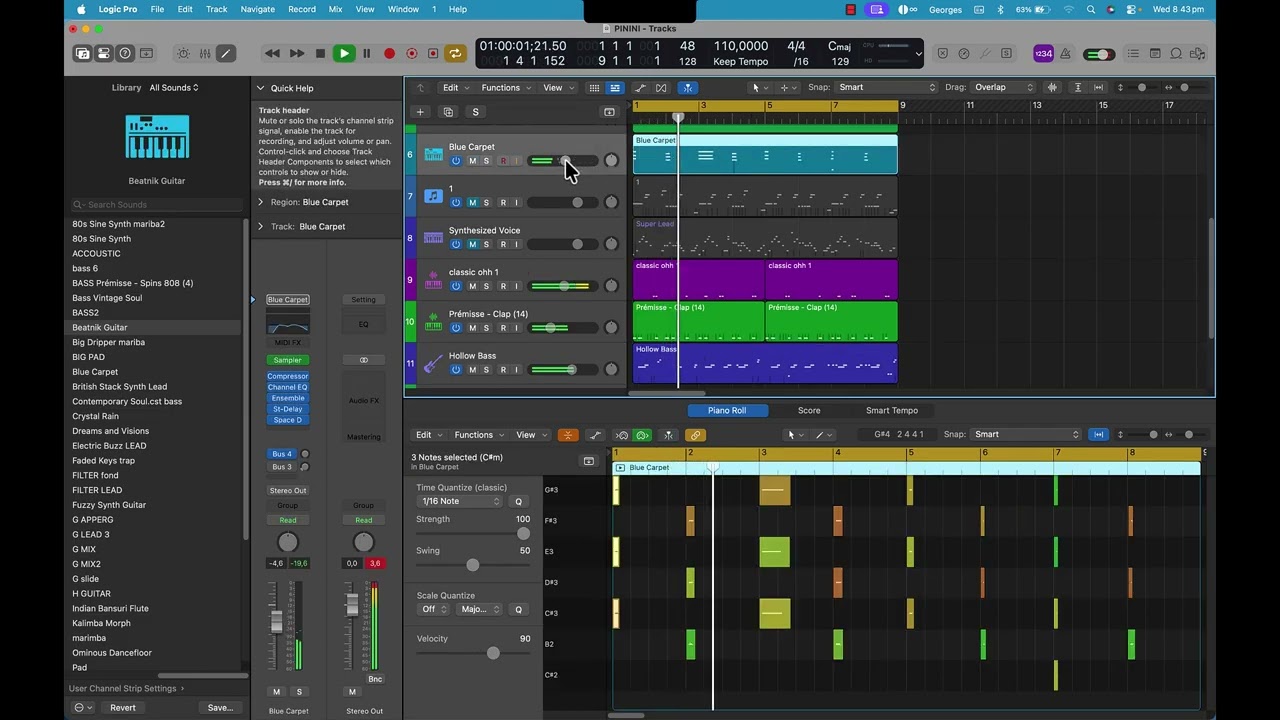Toggle power button on Hollow Bass track
Viewport: 1280px width, 720px height.
(456, 370)
